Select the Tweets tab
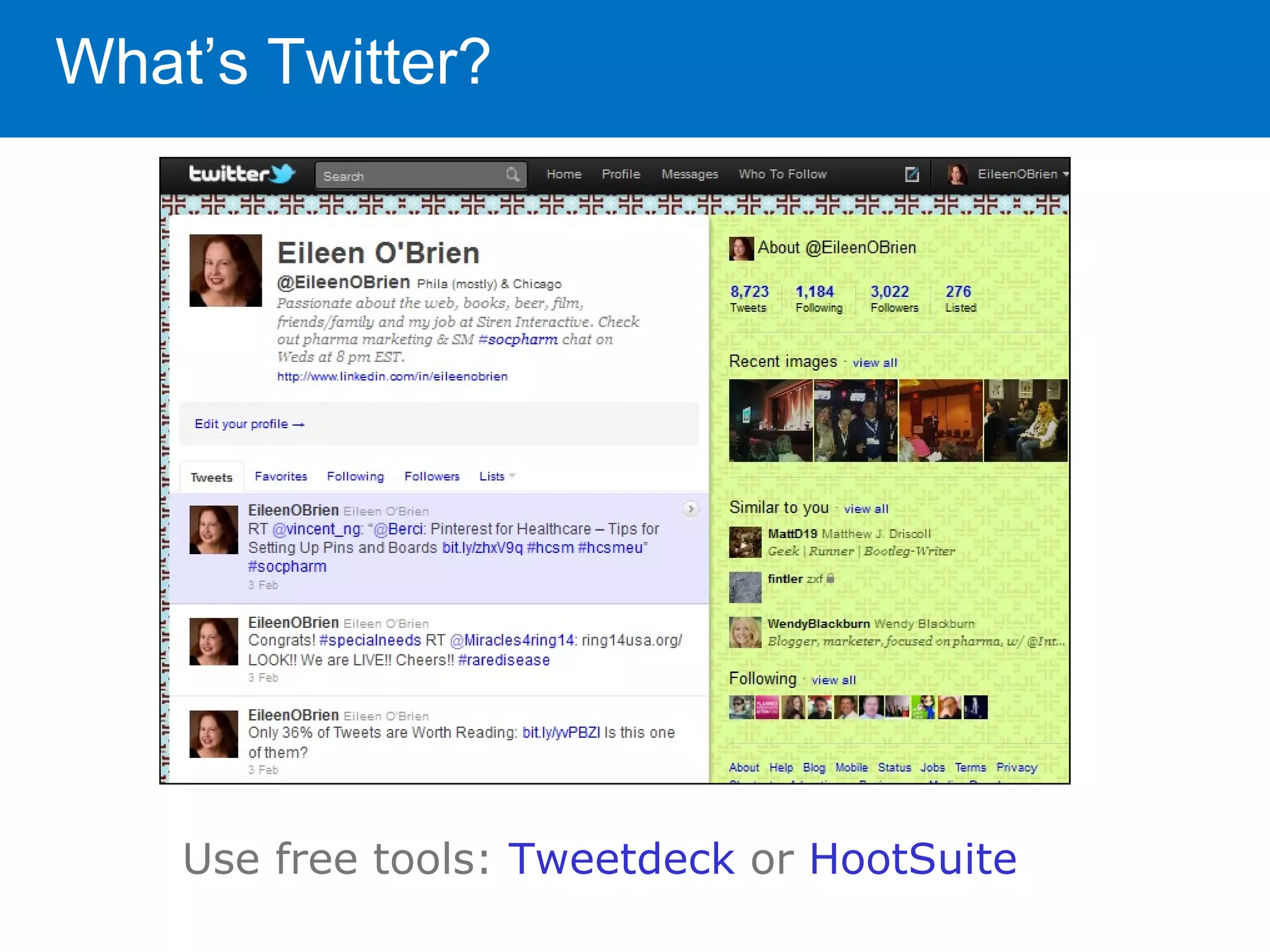This screenshot has height=952, width=1270. [x=211, y=477]
